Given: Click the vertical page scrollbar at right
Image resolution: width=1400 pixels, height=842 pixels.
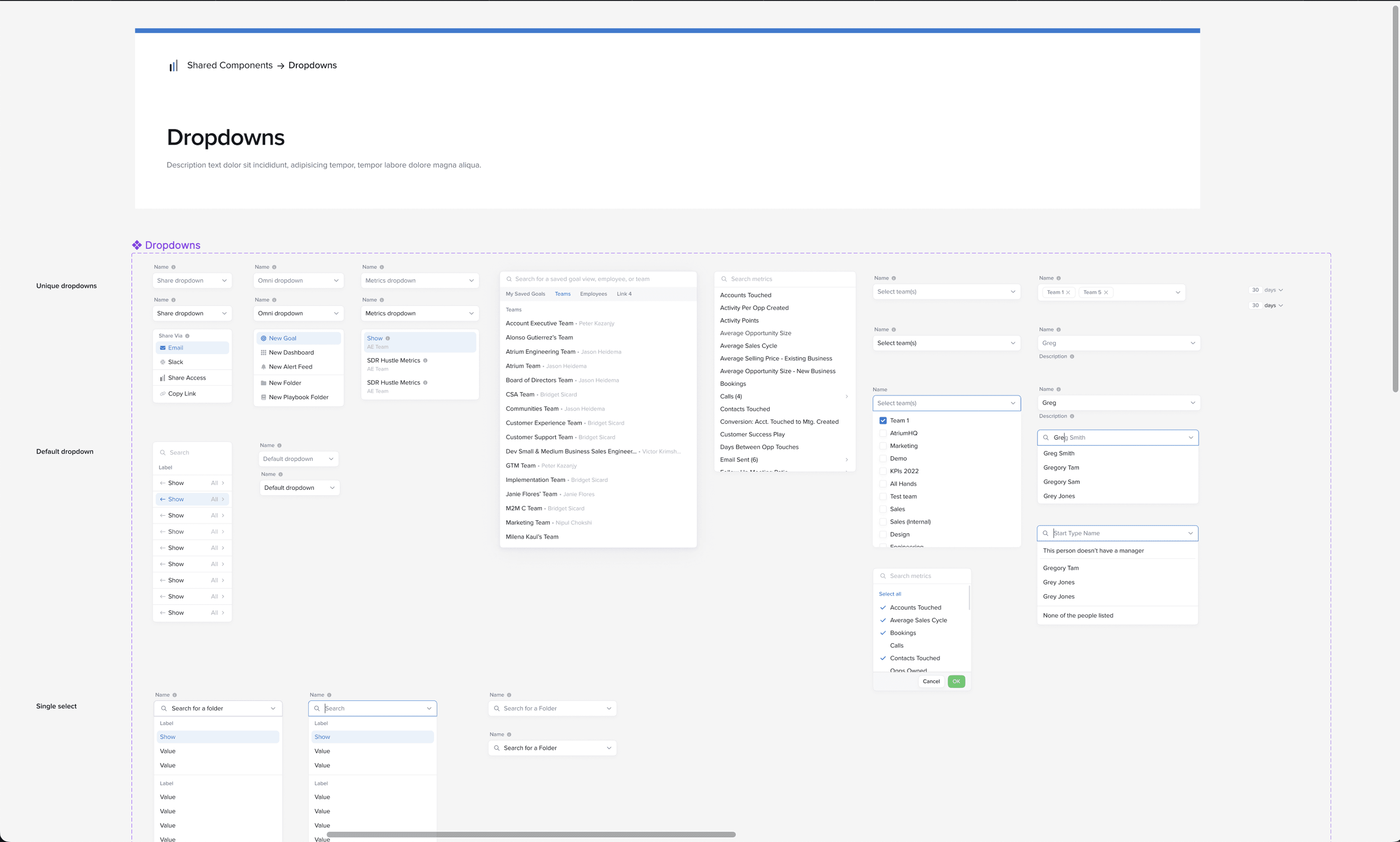Looking at the screenshot, I should click(x=1396, y=199).
